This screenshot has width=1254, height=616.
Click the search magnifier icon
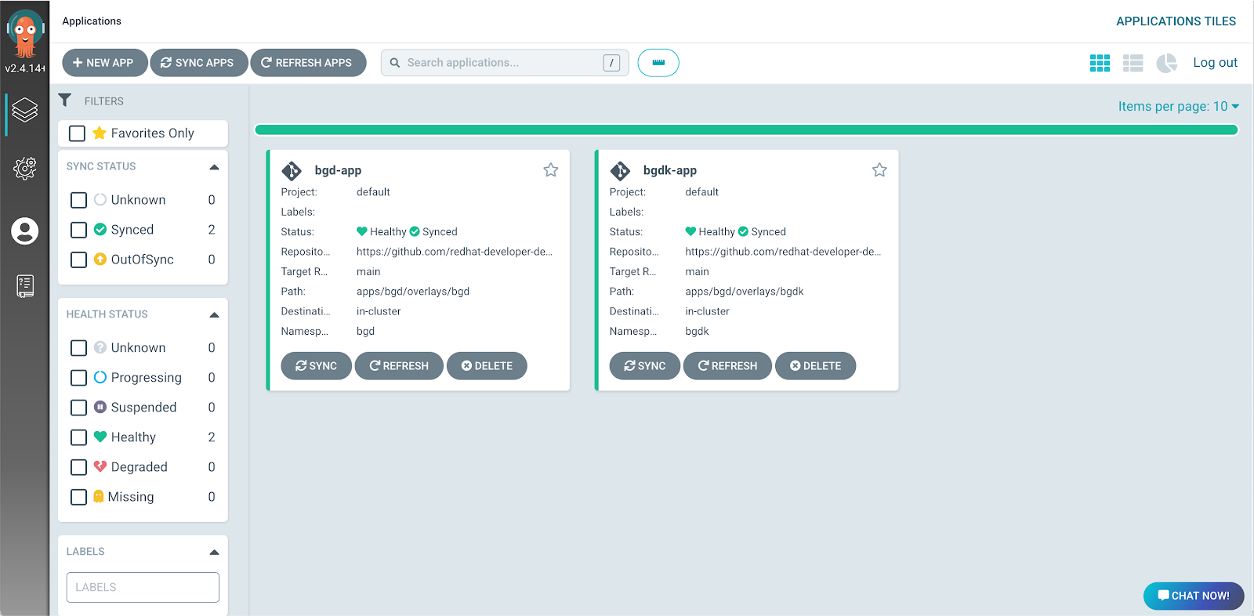point(394,63)
